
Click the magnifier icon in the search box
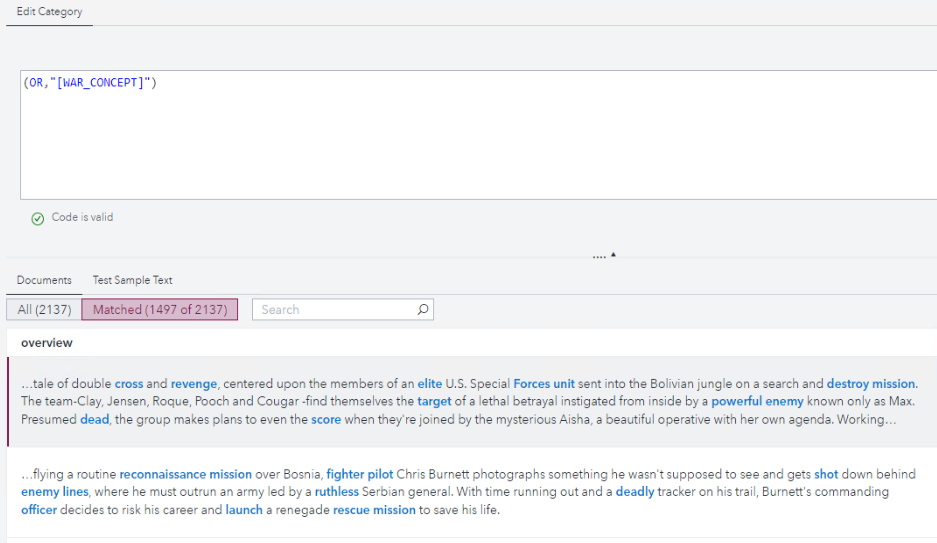[x=423, y=310]
